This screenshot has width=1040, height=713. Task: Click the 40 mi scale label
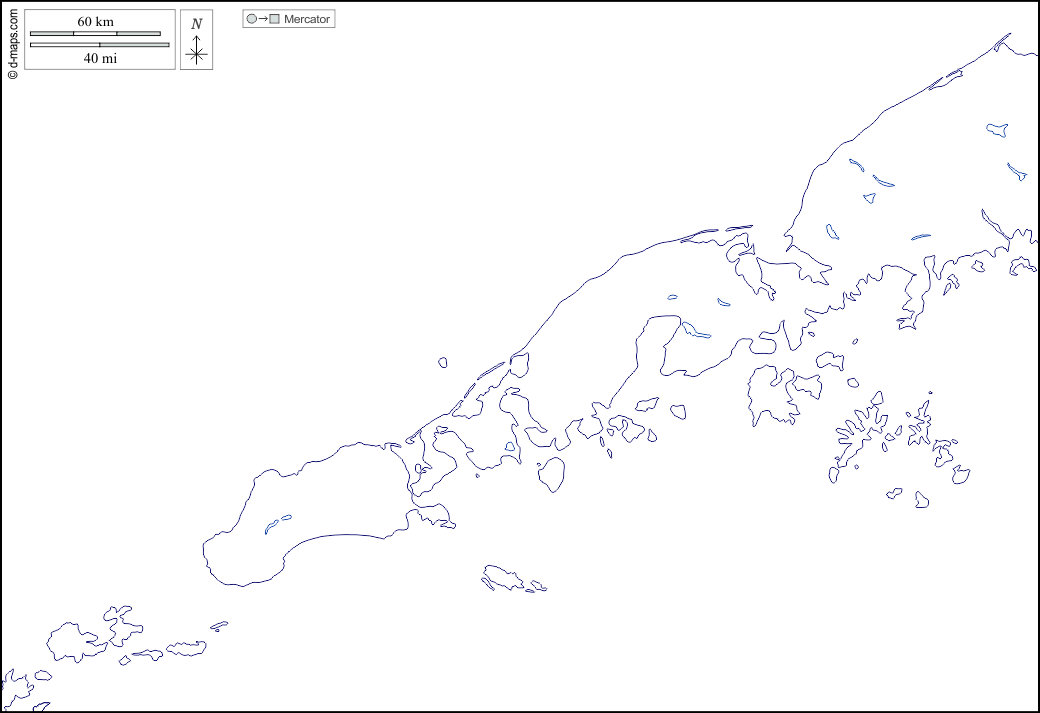pos(100,59)
